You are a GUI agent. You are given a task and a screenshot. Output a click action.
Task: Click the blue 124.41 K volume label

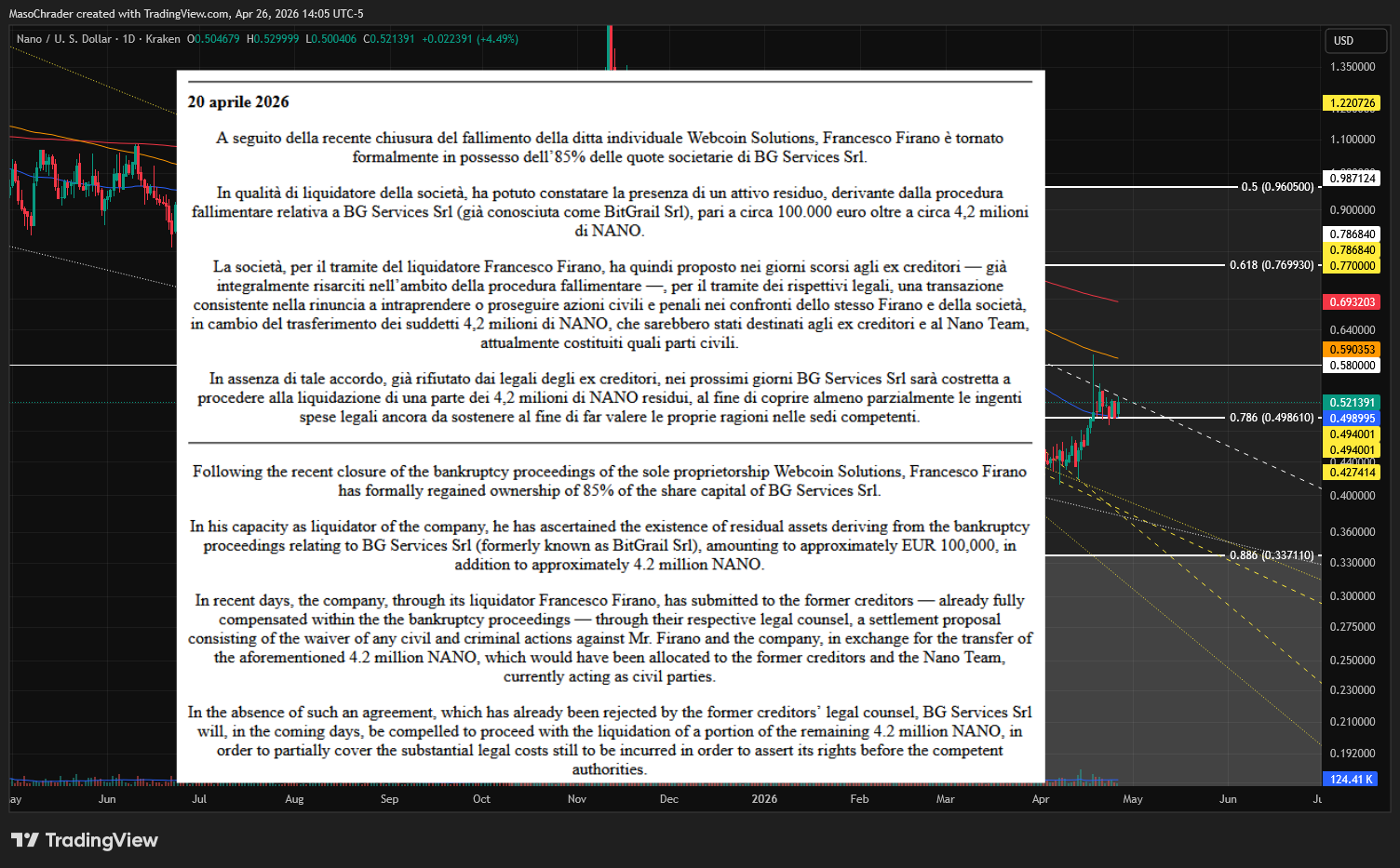pyautogui.click(x=1351, y=780)
